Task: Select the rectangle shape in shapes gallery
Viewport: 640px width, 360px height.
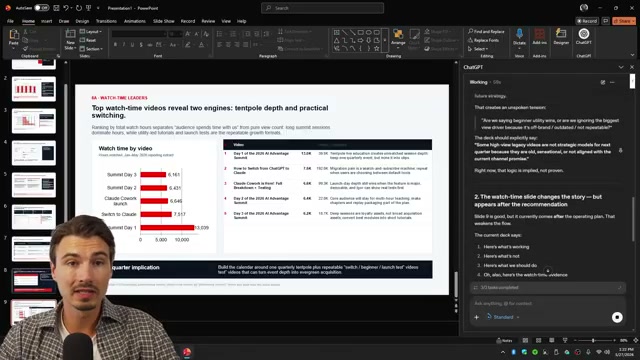Action: coord(360,32)
